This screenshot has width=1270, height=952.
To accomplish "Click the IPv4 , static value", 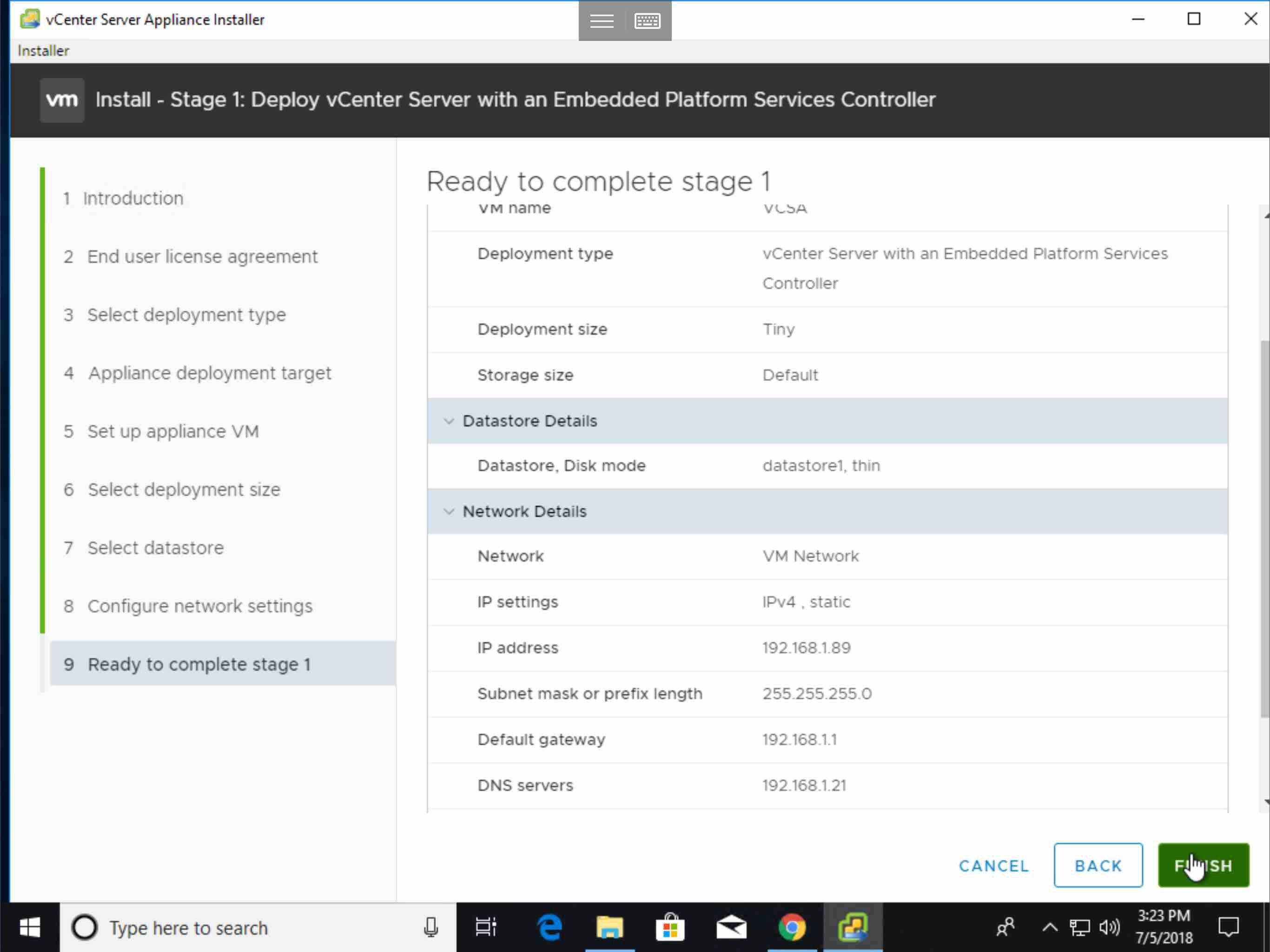I will (x=806, y=602).
